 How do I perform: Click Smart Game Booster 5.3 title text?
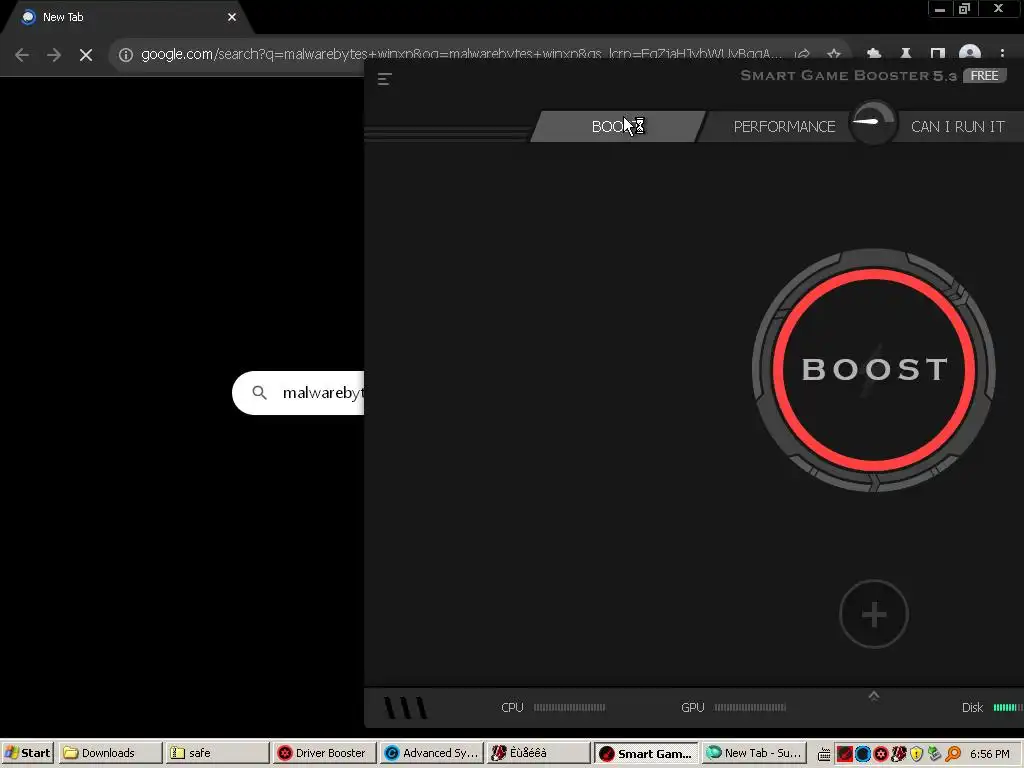coord(848,76)
